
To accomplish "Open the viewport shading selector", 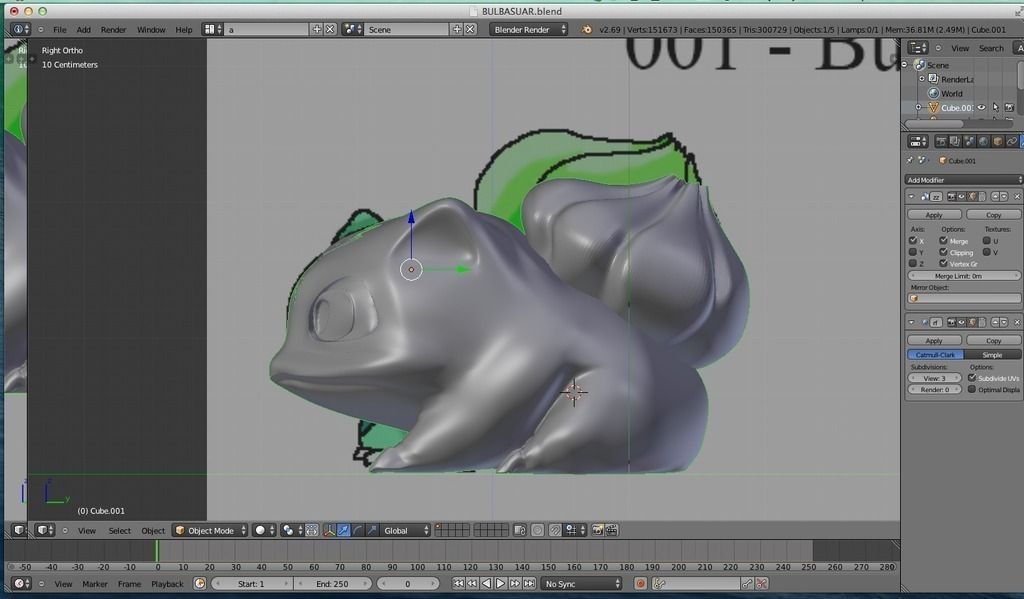I will pos(264,530).
